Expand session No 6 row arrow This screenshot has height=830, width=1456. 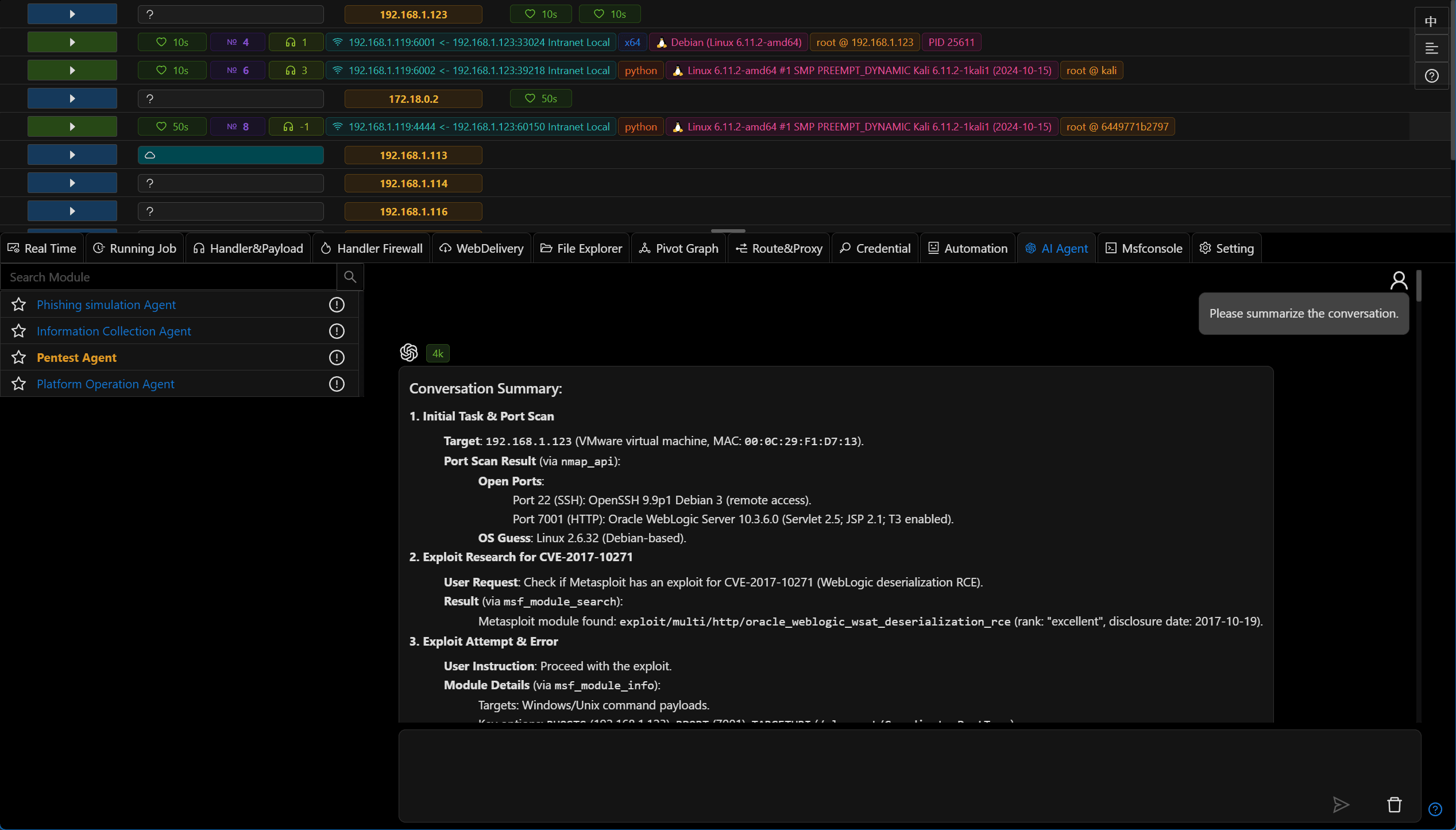(72, 70)
